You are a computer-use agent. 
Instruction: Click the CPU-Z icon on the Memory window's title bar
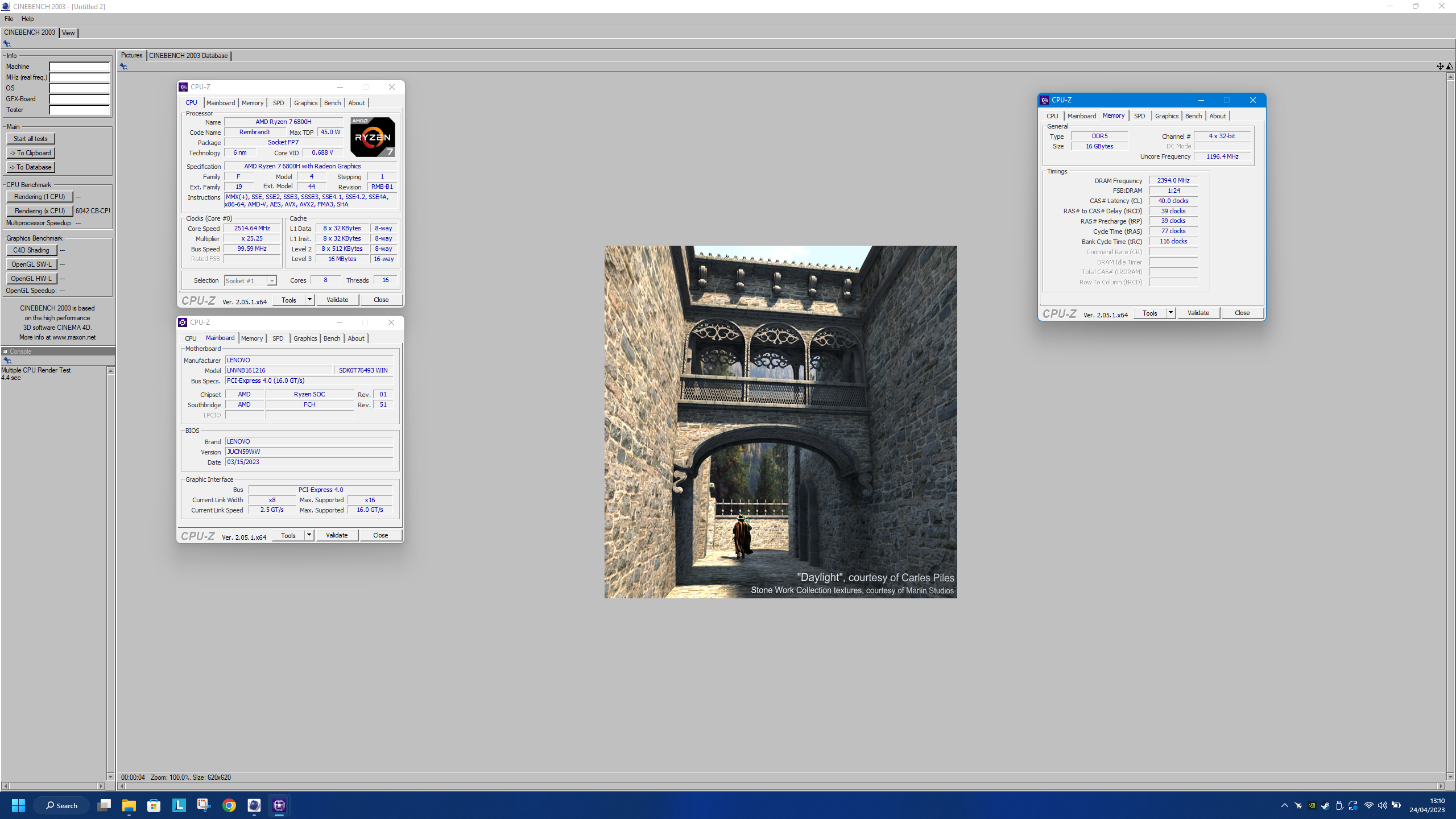1044,100
